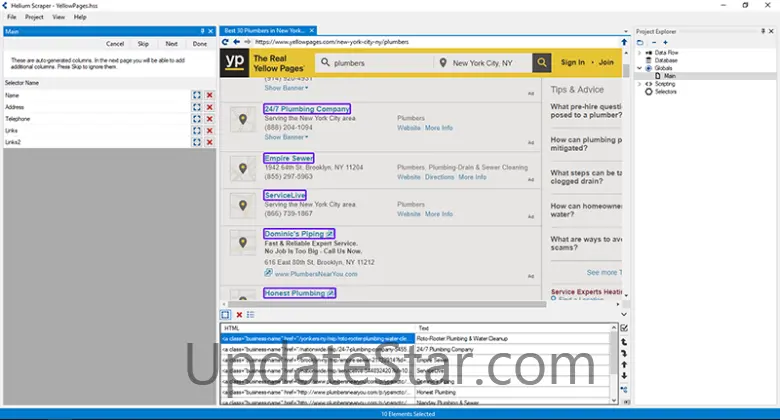Screen dimensions: 780x420
Task: Go forward with the browser forward arrow
Action: 247,42
